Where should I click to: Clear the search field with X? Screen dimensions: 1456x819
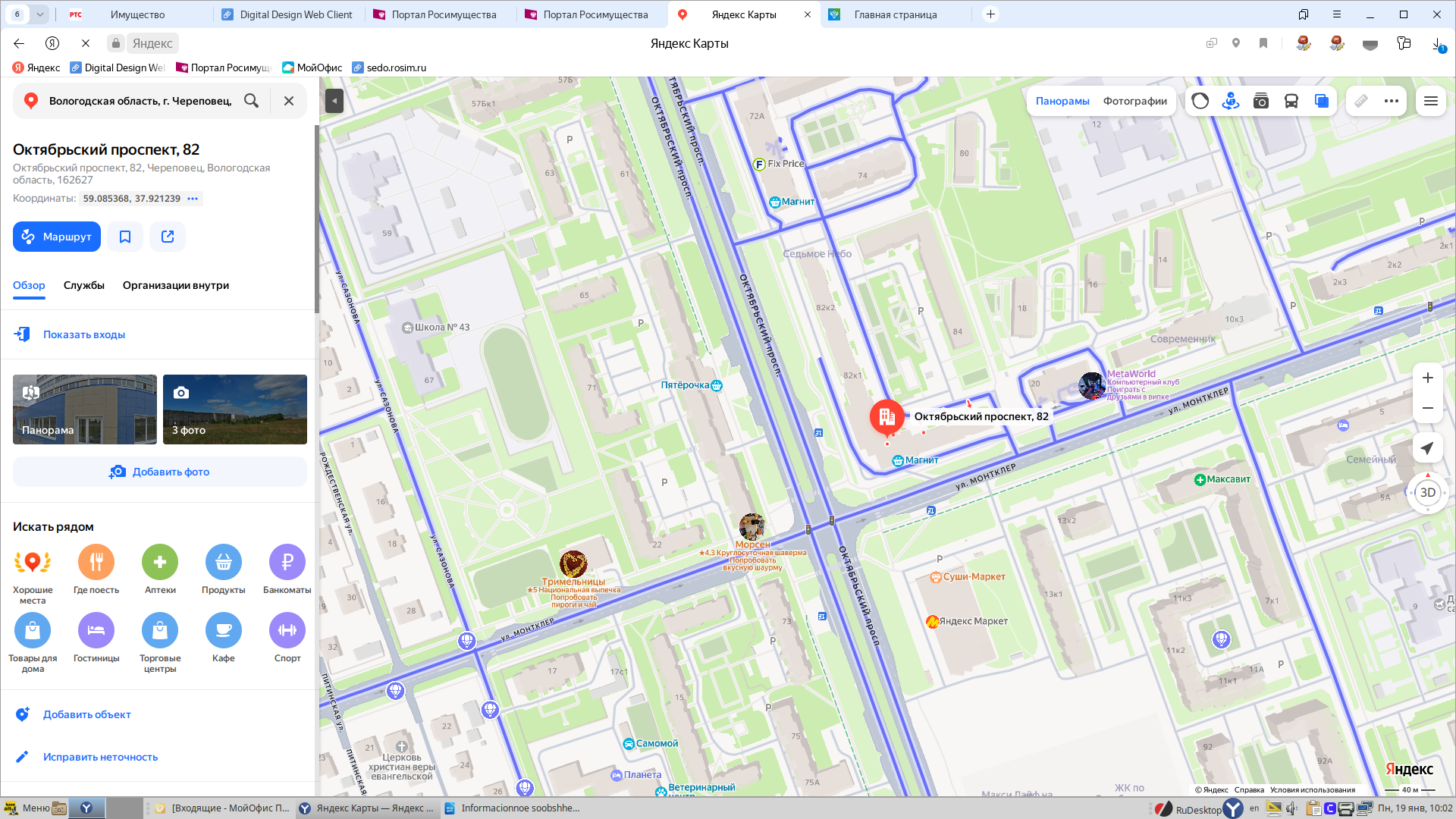coord(289,101)
